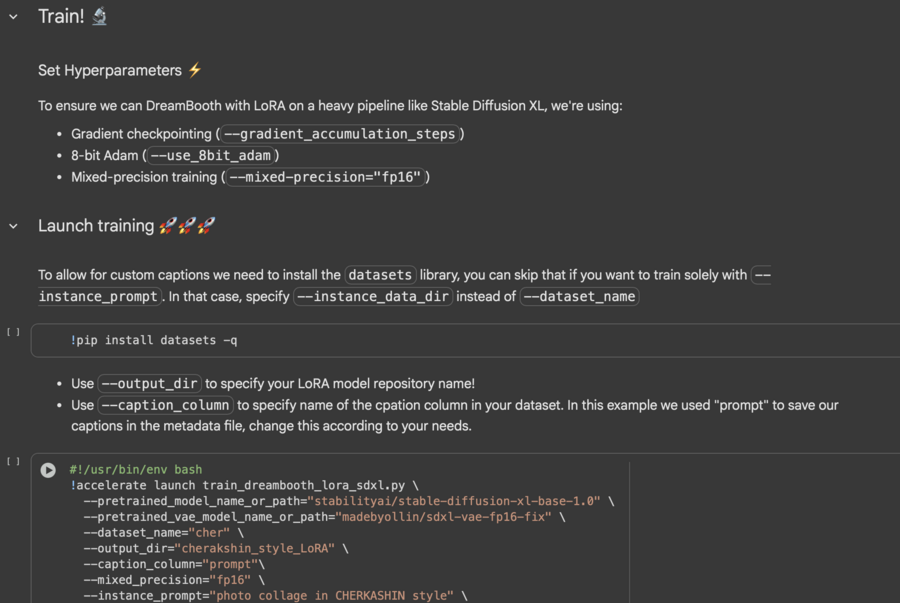900x603 pixels.
Task: Collapse the Launch training section
Action: point(14,227)
